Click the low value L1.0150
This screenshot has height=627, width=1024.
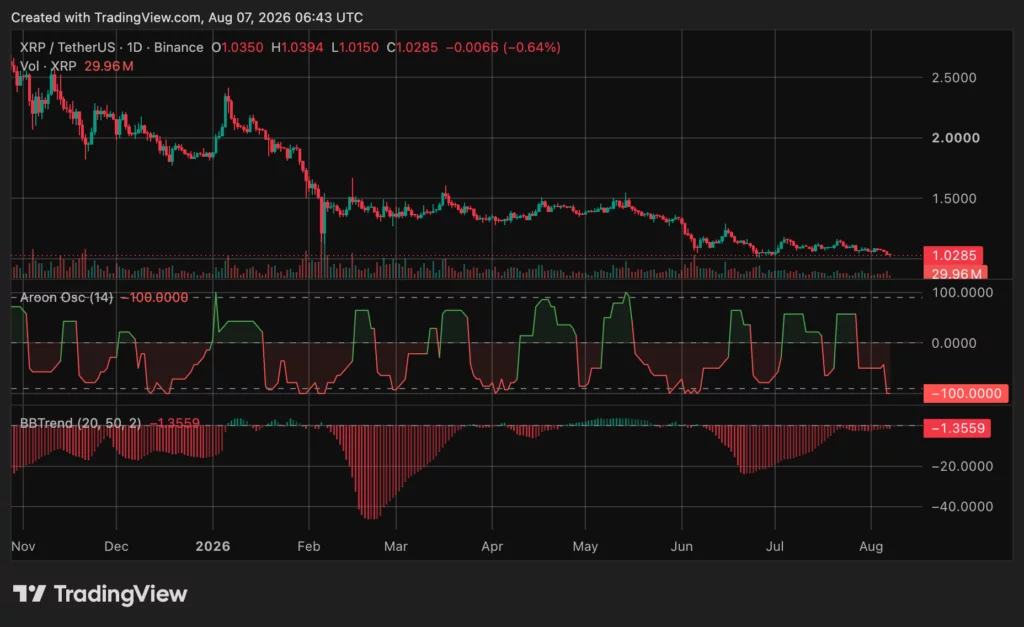355,48
